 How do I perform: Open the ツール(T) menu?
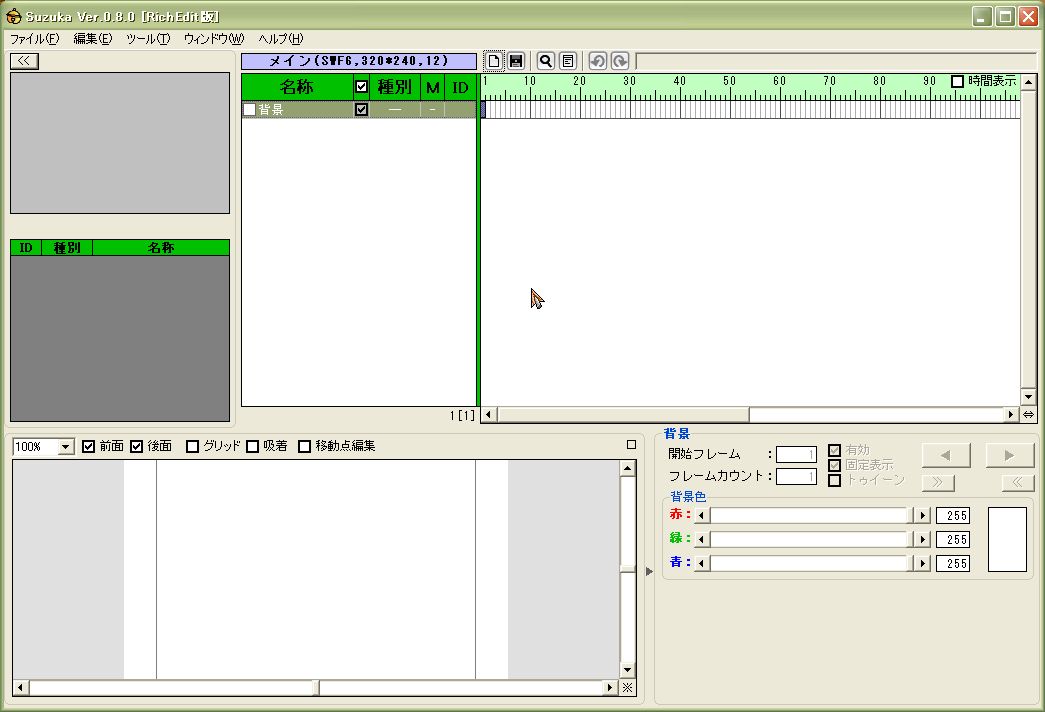[148, 39]
